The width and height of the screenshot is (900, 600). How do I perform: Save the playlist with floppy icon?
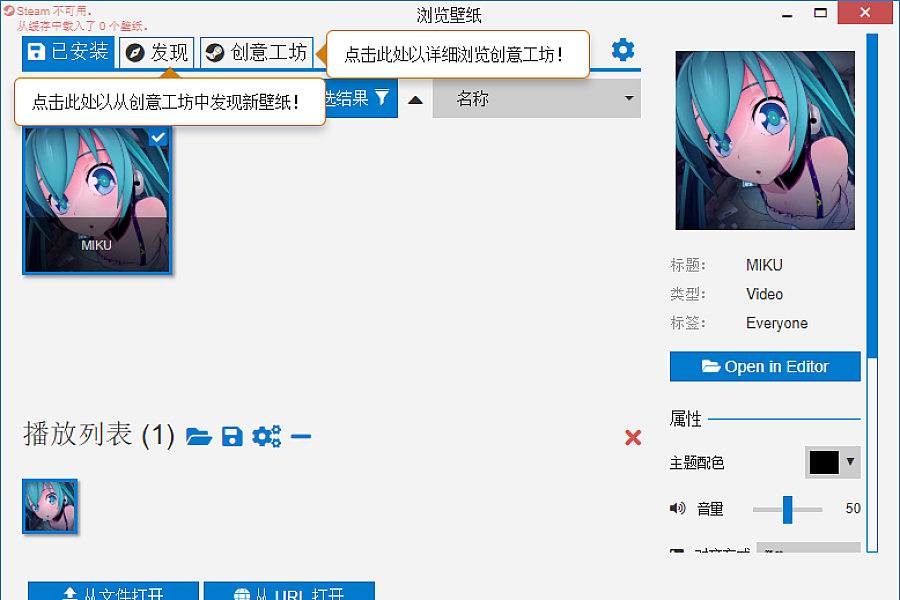tap(232, 437)
